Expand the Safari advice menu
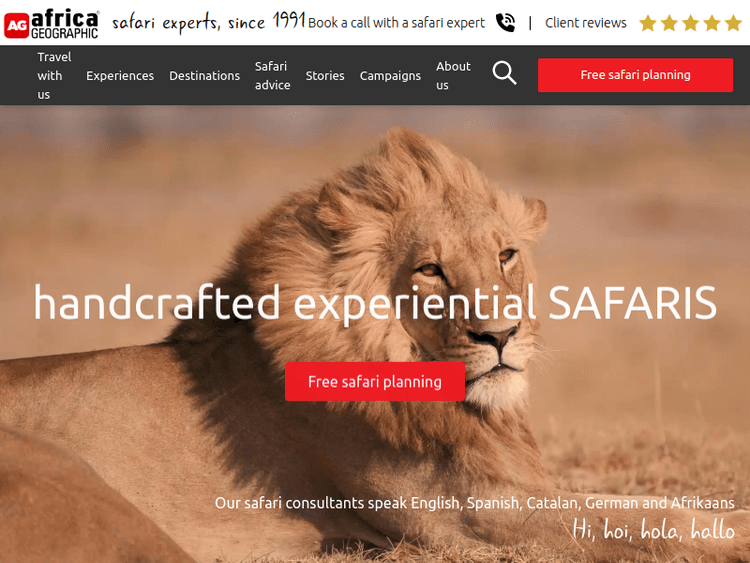 coord(273,76)
